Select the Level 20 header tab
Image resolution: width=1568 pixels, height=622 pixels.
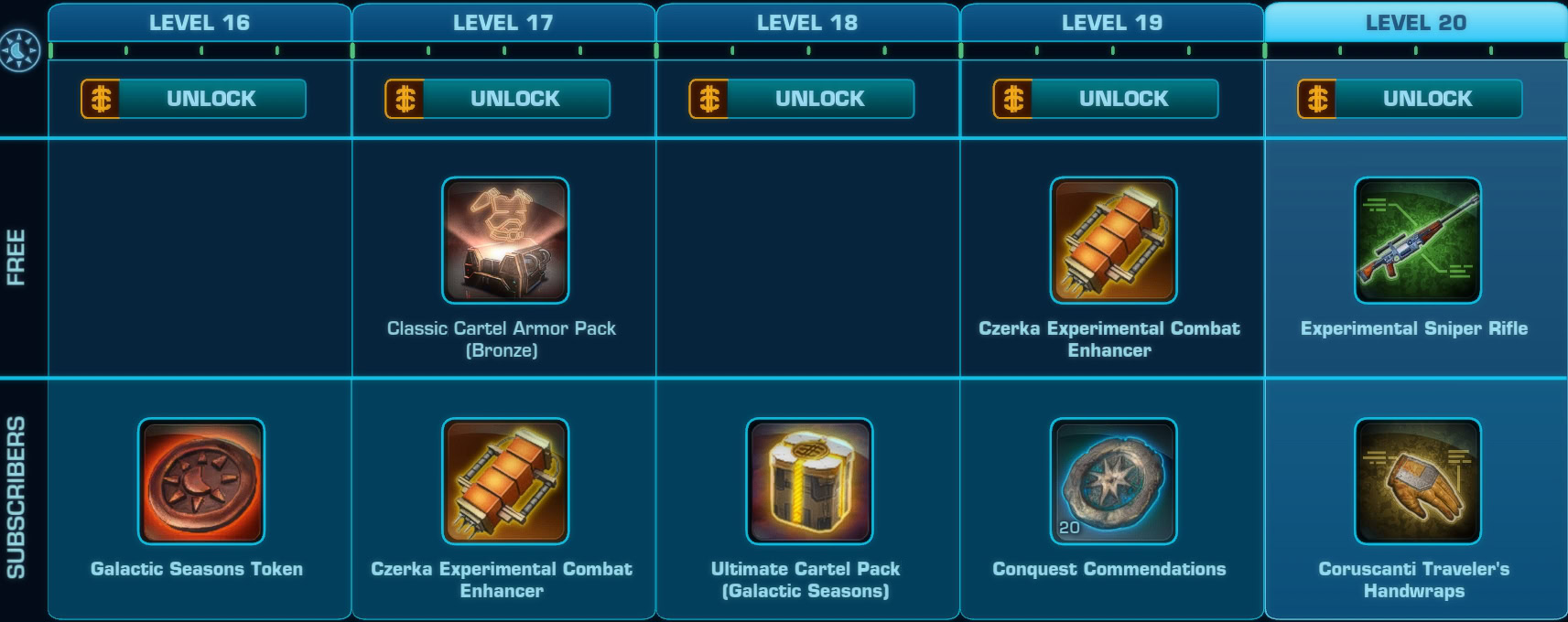(x=1415, y=23)
